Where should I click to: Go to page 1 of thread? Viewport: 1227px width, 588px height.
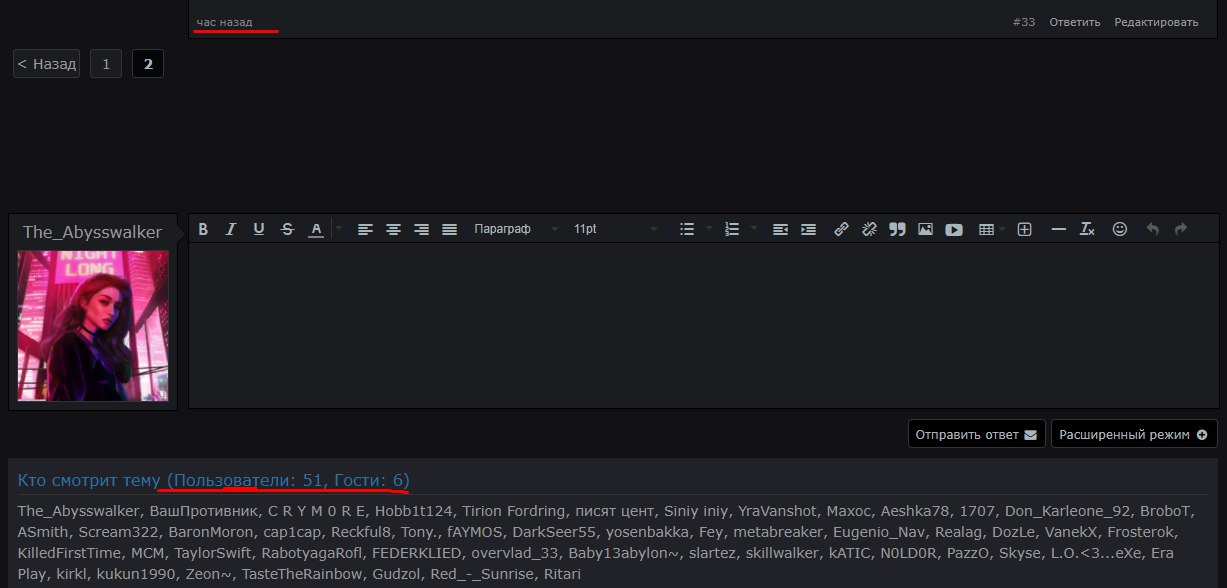pyautogui.click(x=105, y=64)
